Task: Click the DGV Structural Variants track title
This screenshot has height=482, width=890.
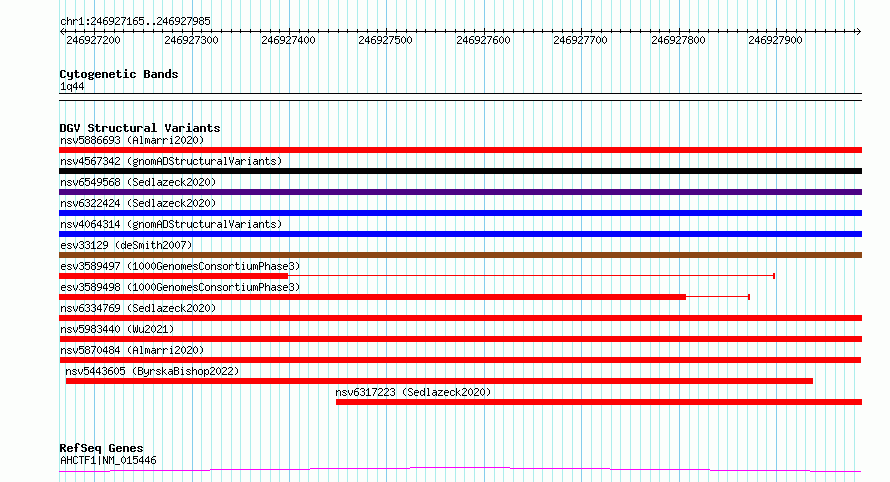Action: click(x=140, y=128)
